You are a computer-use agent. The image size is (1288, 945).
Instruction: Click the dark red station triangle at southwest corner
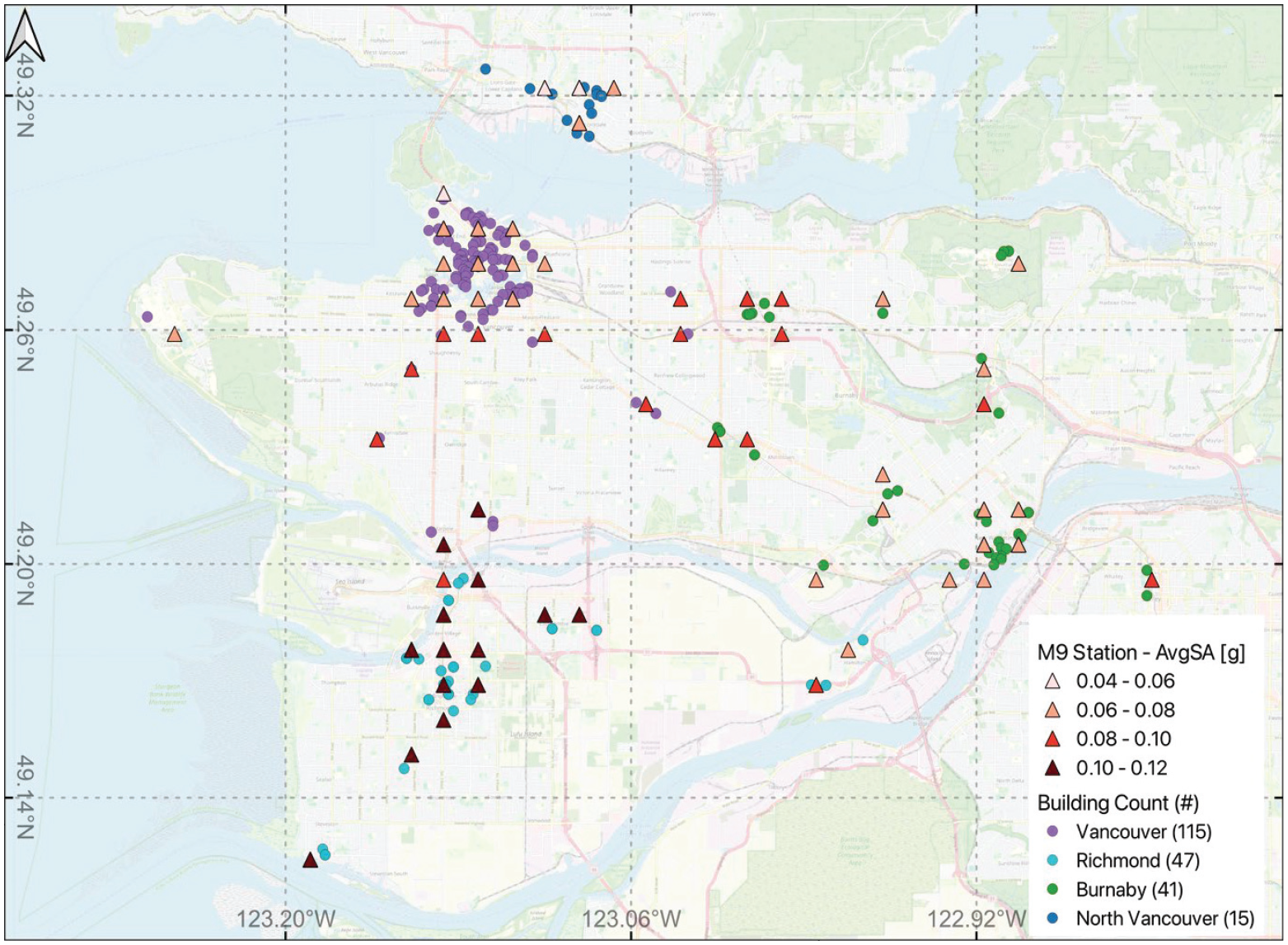pyautogui.click(x=310, y=860)
